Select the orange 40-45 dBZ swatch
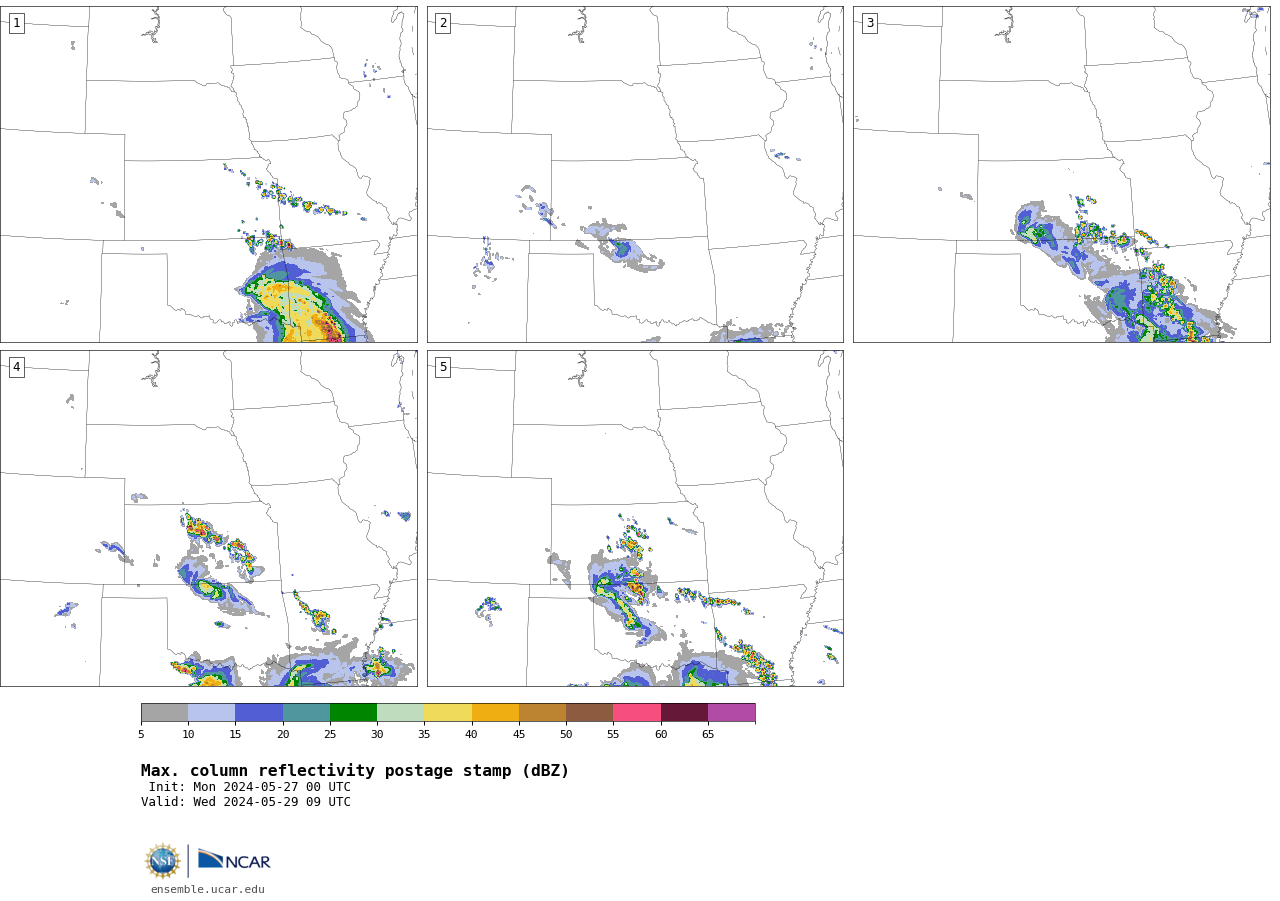 [x=495, y=713]
